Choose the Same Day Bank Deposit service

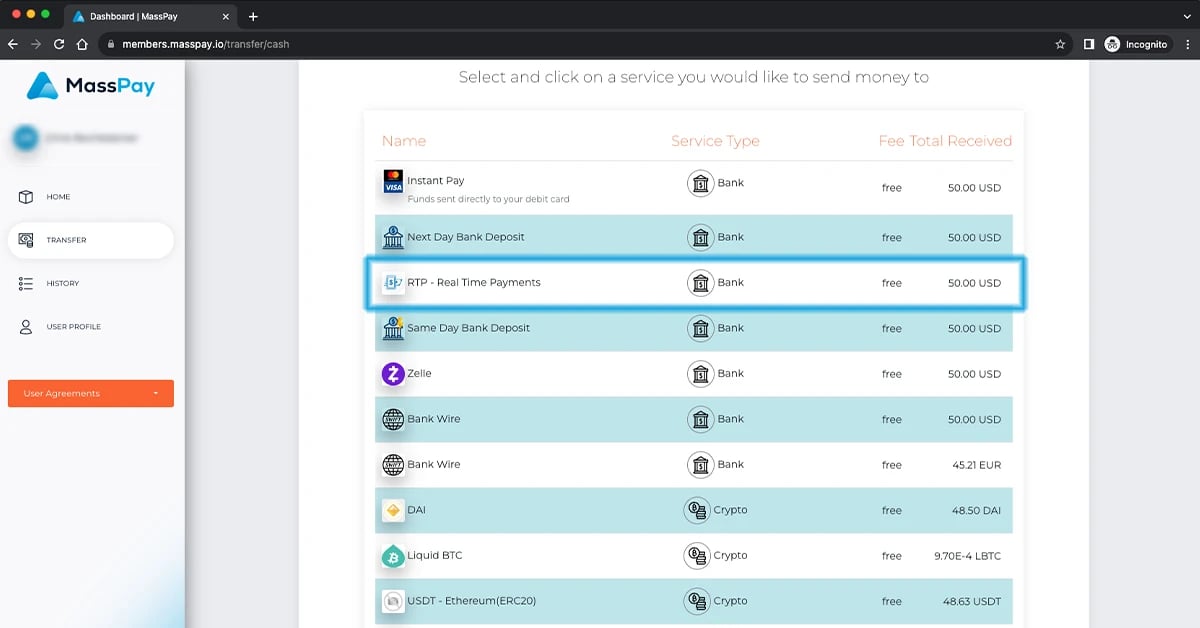(x=600, y=328)
